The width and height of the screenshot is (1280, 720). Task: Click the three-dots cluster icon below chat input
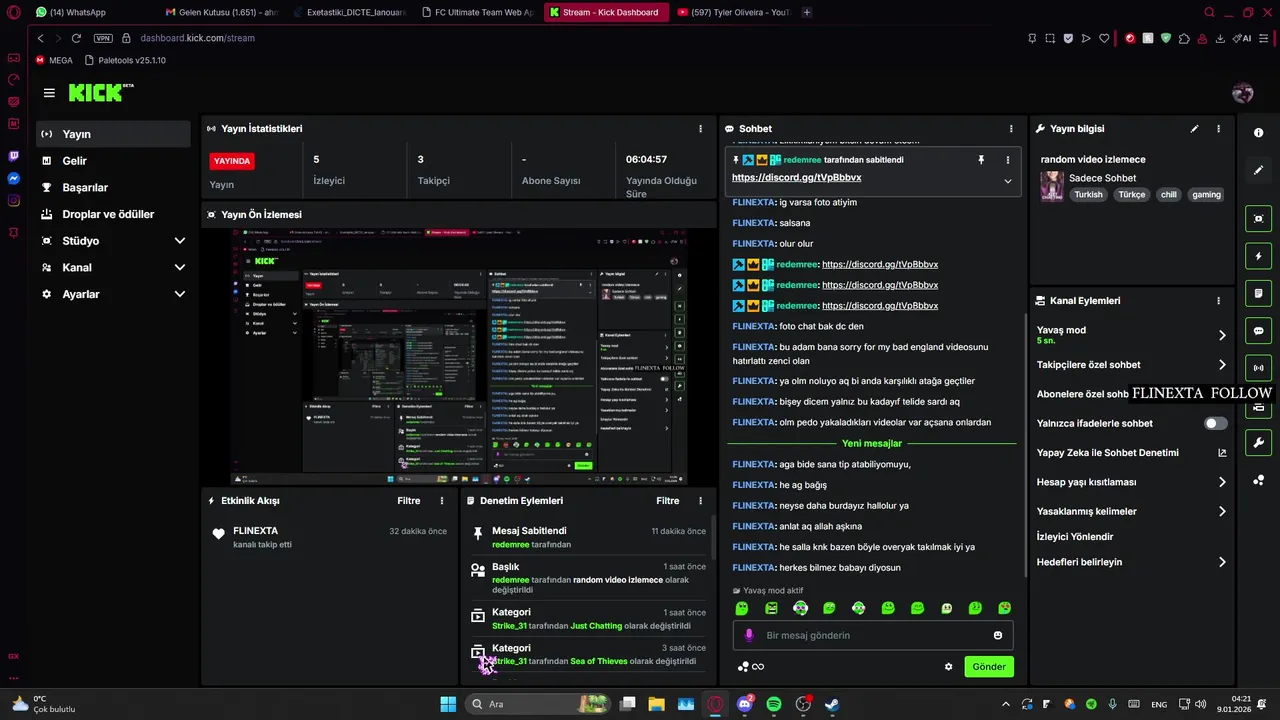click(x=742, y=667)
